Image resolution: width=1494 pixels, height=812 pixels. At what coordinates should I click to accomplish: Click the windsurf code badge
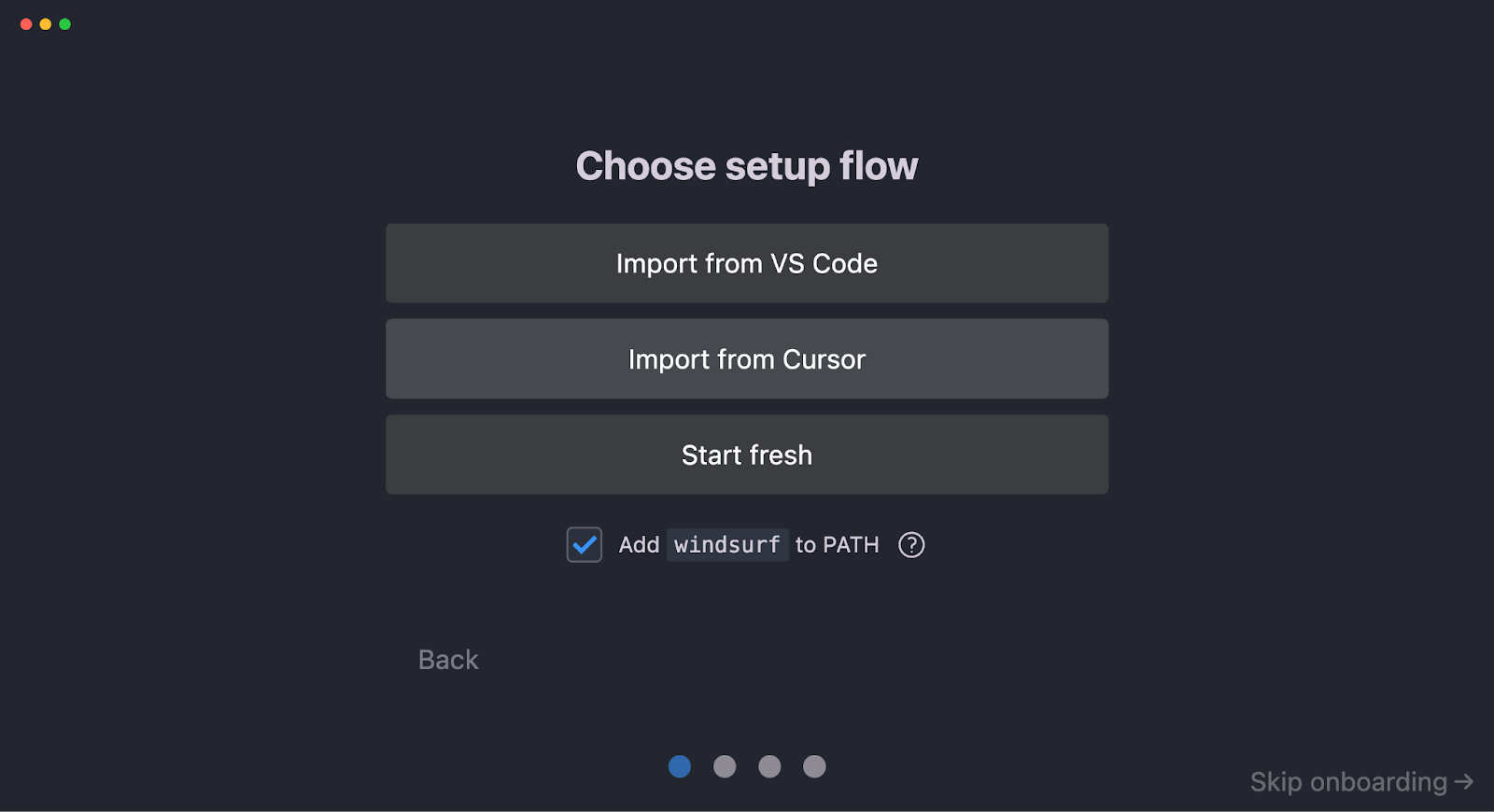[x=727, y=544]
